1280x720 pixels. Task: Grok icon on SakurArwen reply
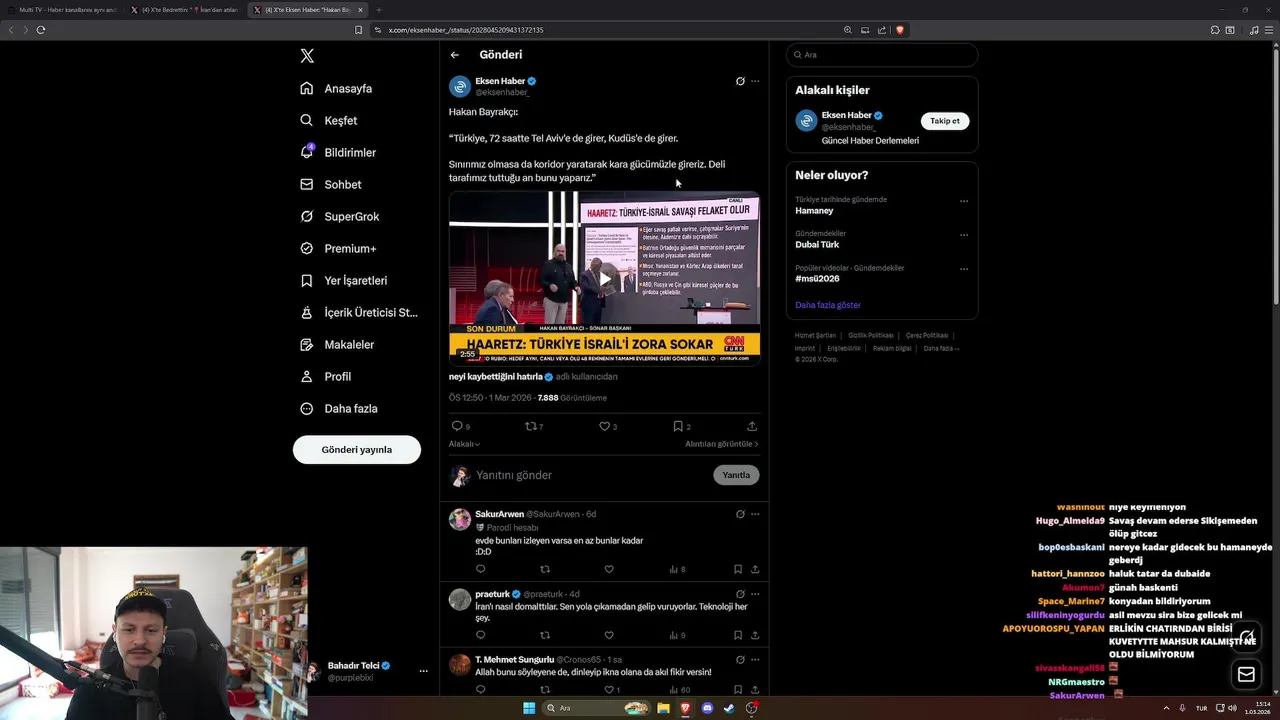(x=740, y=514)
